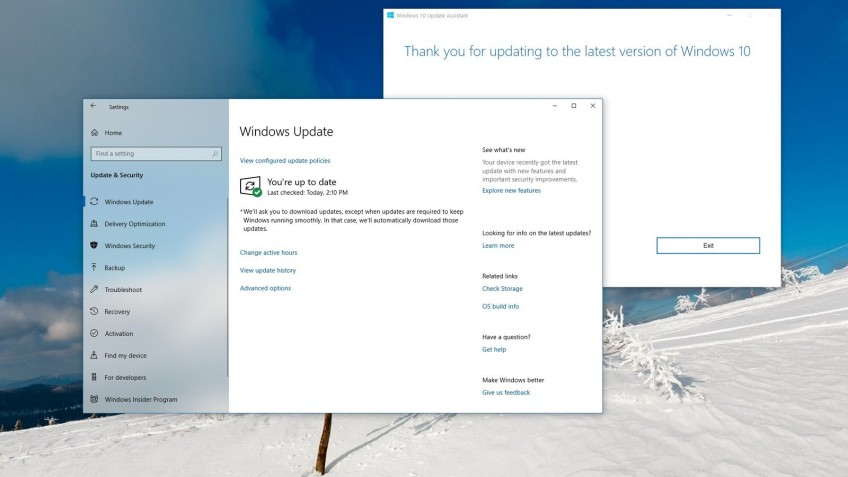This screenshot has width=848, height=477.
Task: Click Exit in the Update Assistant window
Action: (x=708, y=246)
